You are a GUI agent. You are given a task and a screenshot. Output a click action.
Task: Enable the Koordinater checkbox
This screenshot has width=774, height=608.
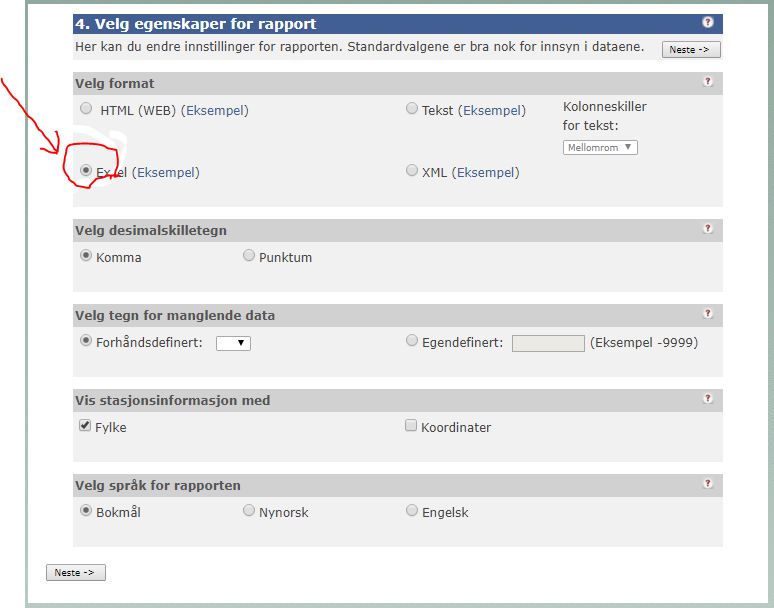pos(411,425)
